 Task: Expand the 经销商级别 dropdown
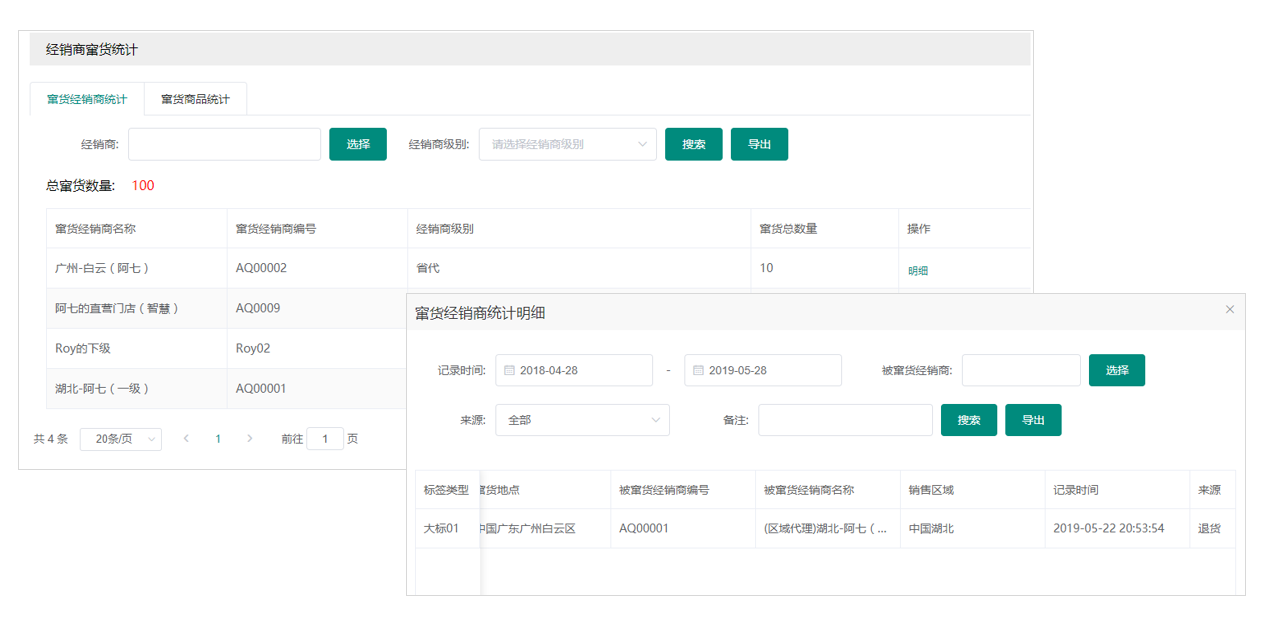click(x=568, y=144)
